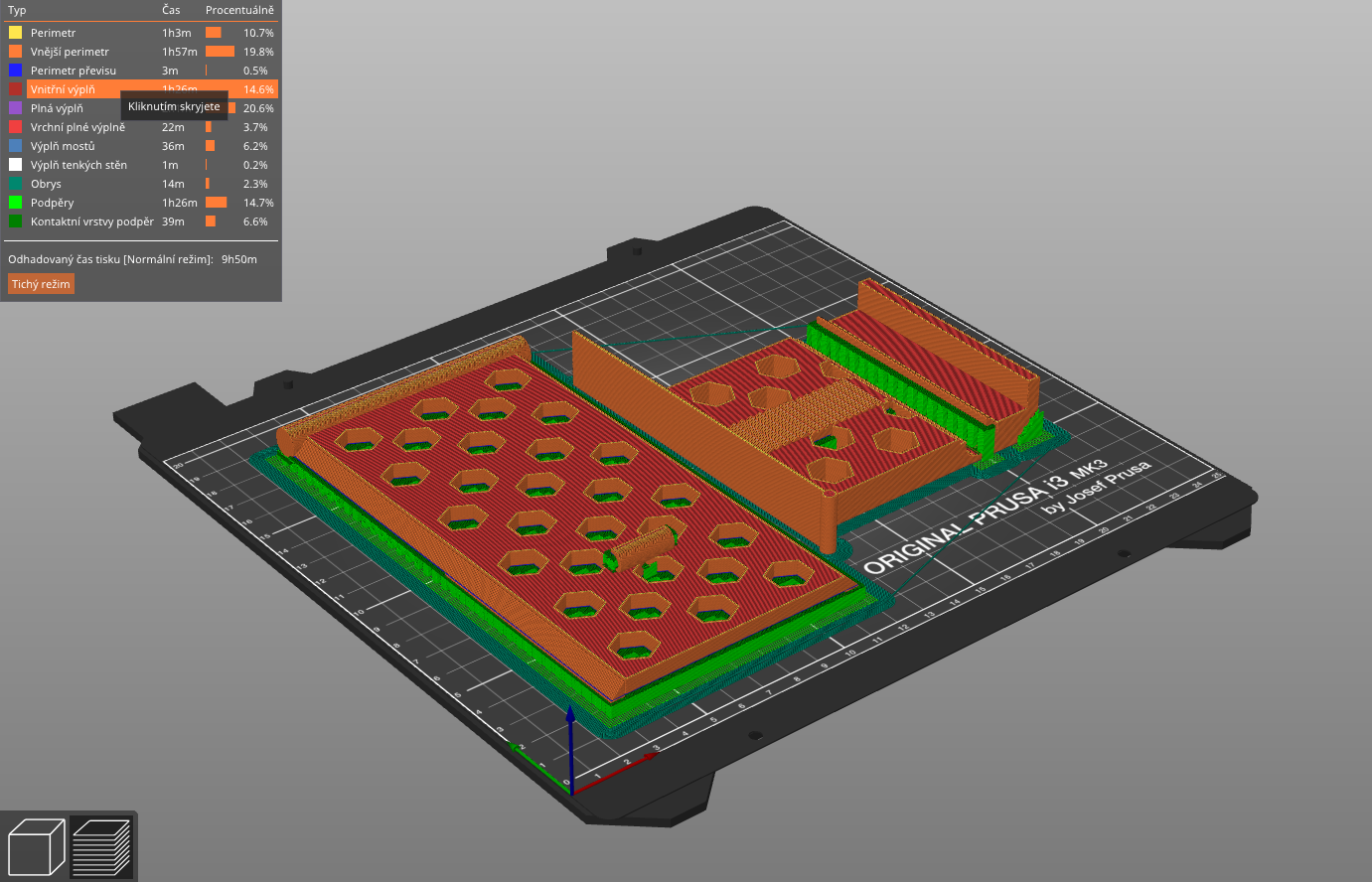Click the Procentuálně column header
The height and width of the screenshot is (882, 1372).
[239, 10]
